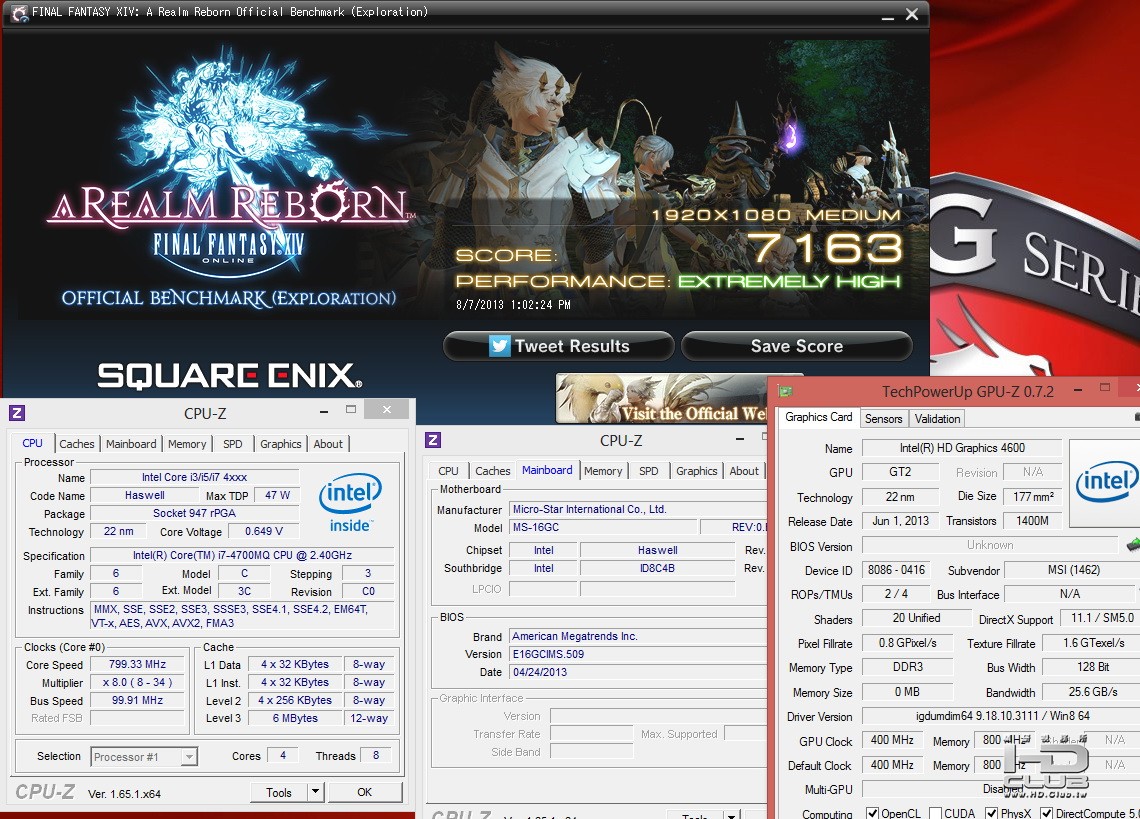Switch to the Sensors tab in GPU-Z
The height and width of the screenshot is (819, 1140).
tap(883, 418)
